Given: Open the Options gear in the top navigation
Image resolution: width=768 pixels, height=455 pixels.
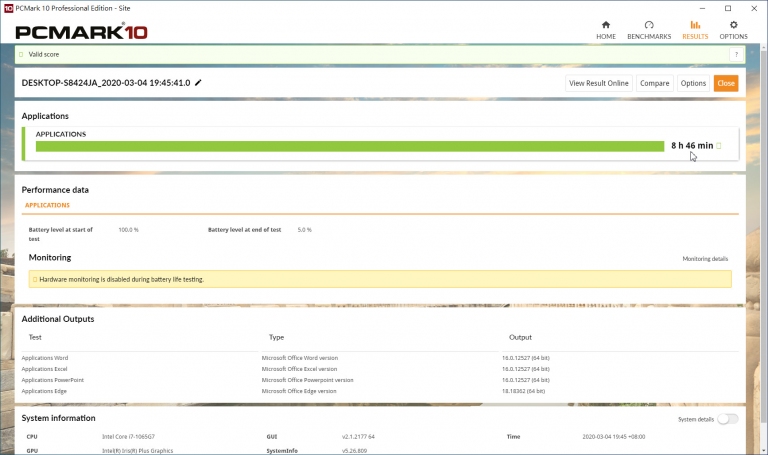Looking at the screenshot, I should (733, 30).
